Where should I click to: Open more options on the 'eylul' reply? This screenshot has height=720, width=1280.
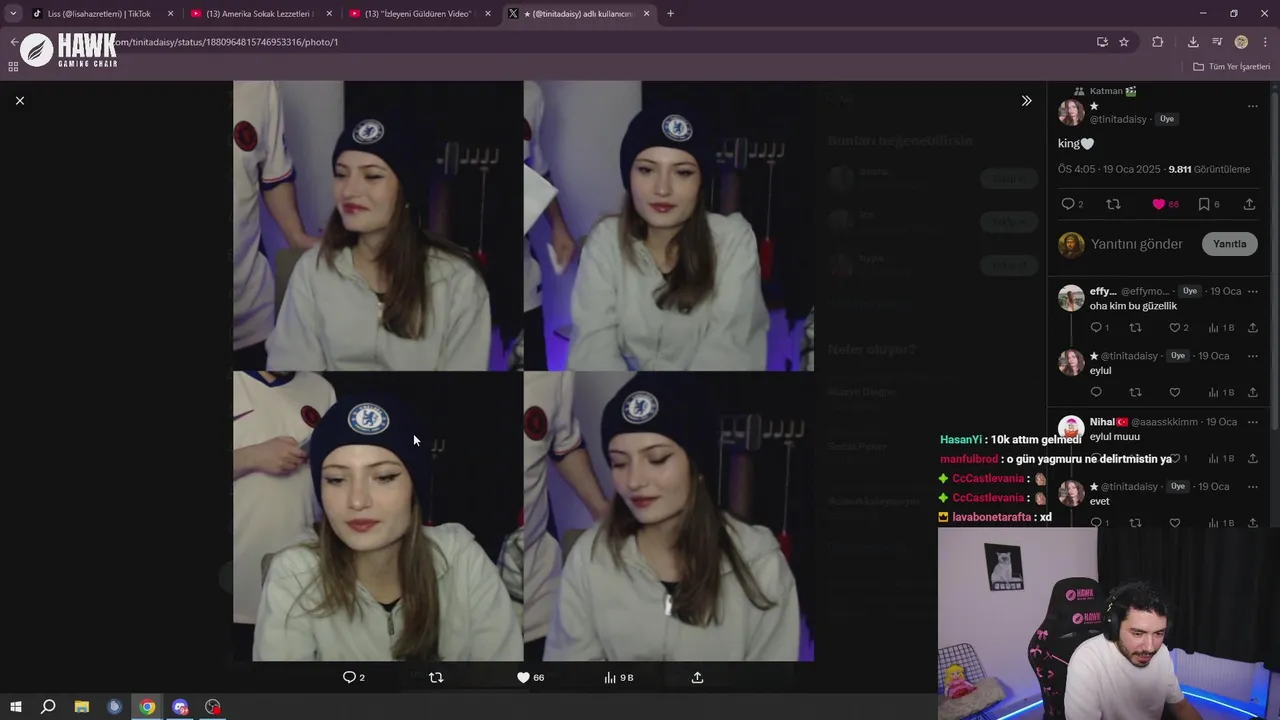1252,356
